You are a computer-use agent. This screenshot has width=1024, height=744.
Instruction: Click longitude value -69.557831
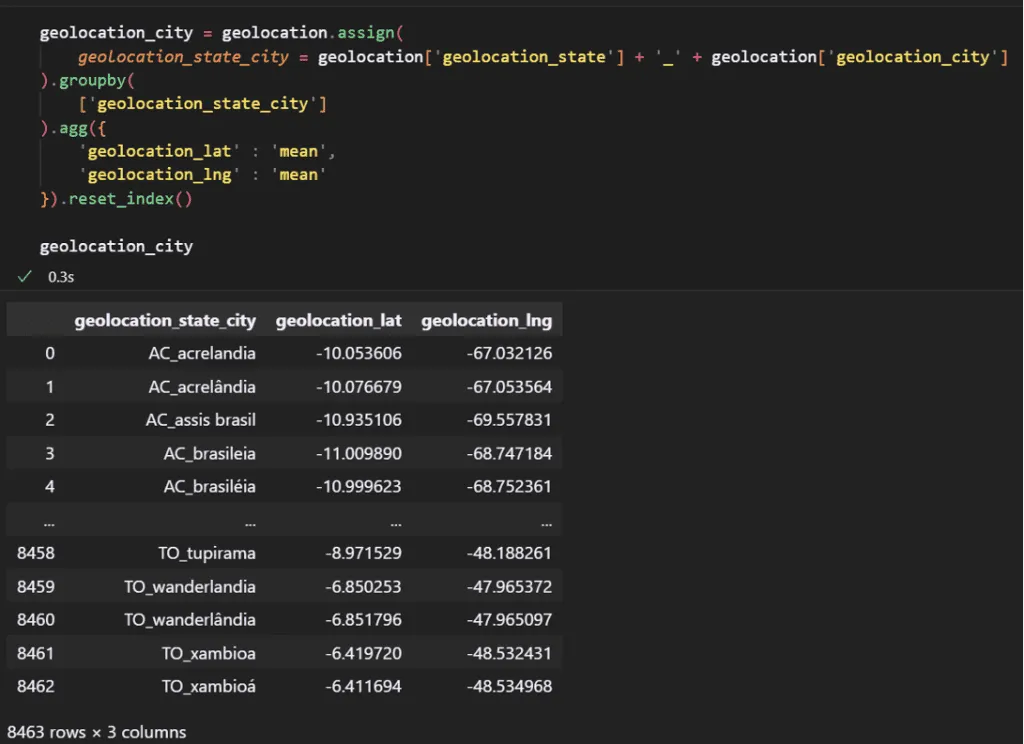coord(509,420)
